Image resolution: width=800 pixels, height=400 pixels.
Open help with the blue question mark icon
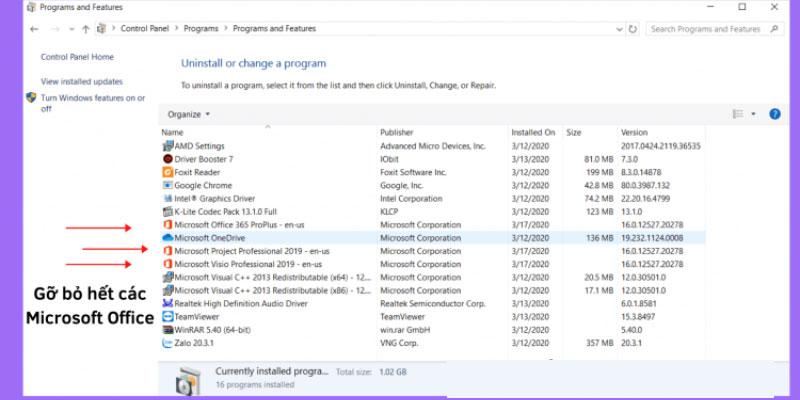[774, 114]
